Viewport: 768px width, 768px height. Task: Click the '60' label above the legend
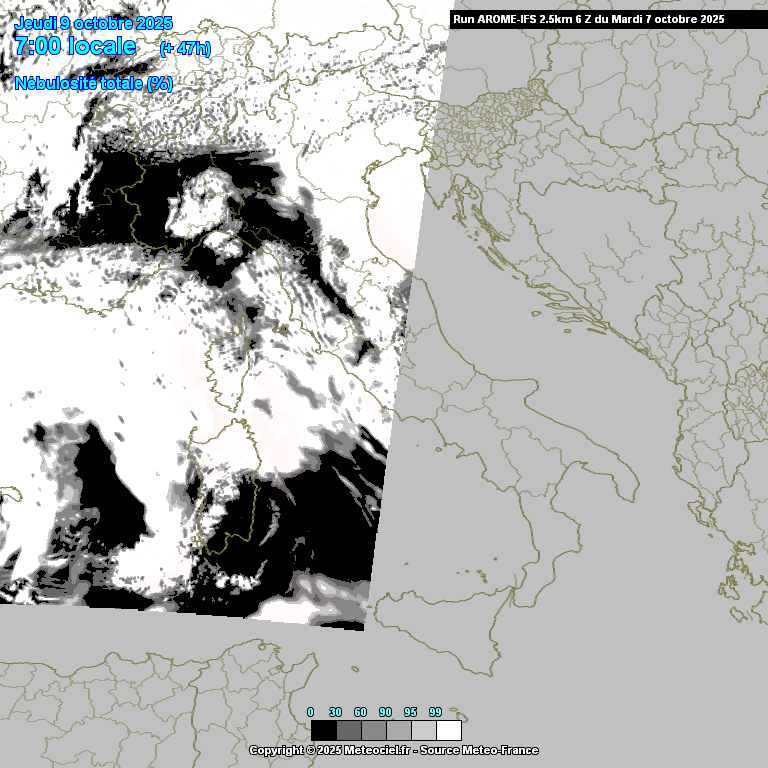[360, 712]
